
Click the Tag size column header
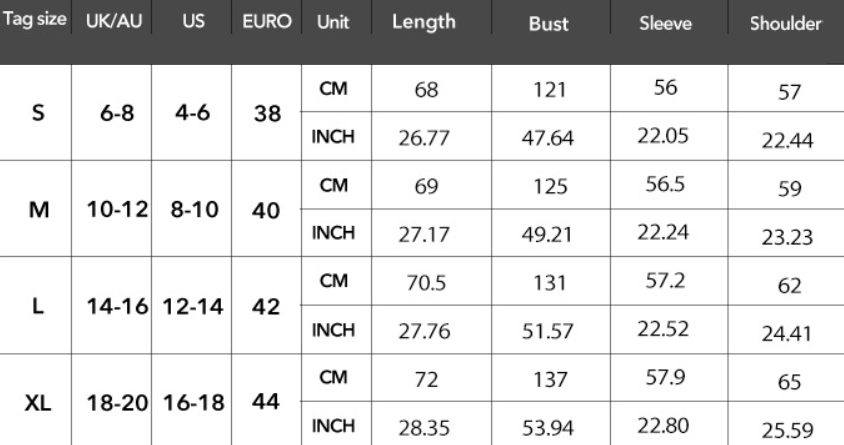pyautogui.click(x=35, y=19)
